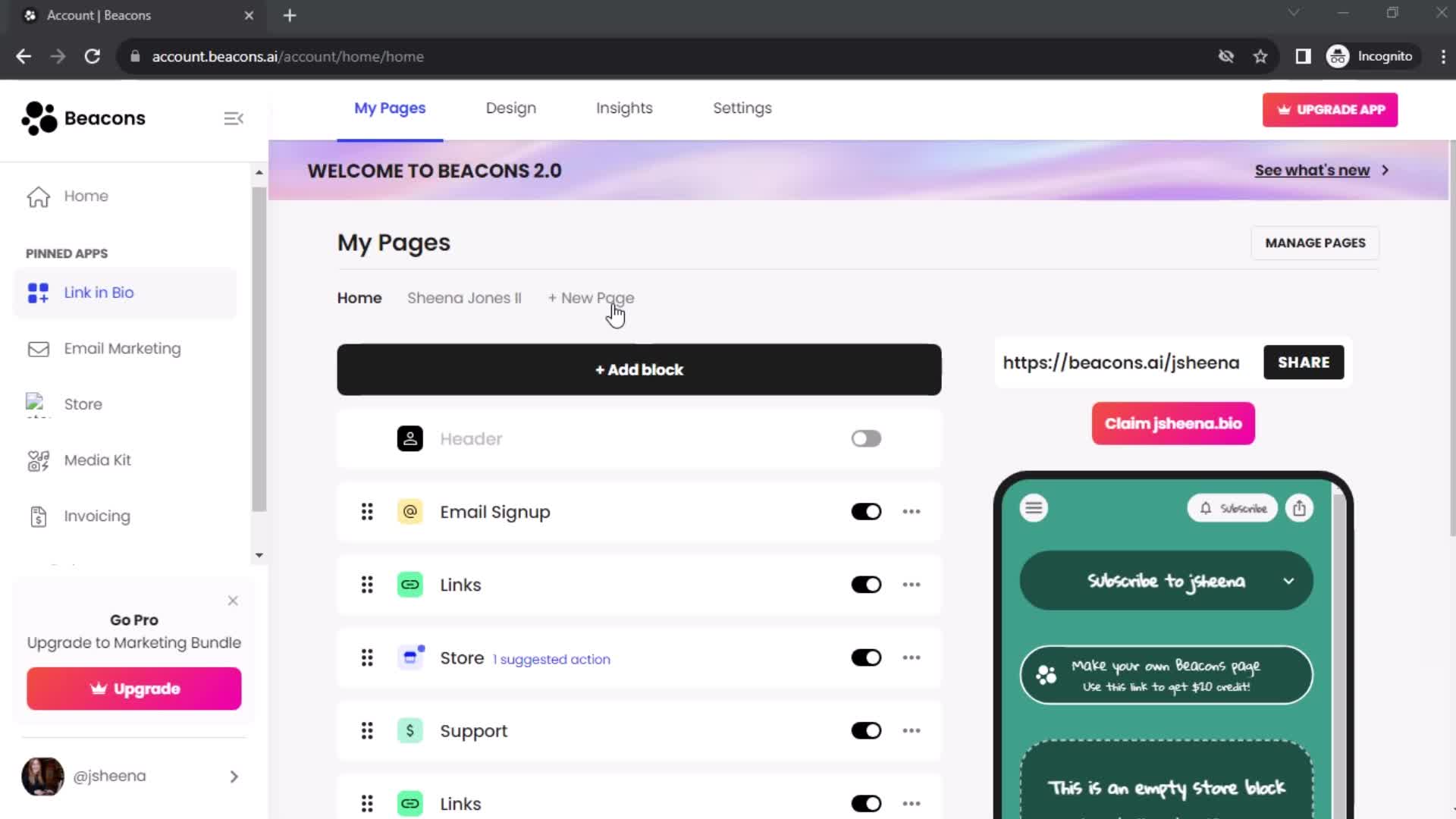
Task: Click the Link in Bio sidebar icon
Action: (x=38, y=292)
